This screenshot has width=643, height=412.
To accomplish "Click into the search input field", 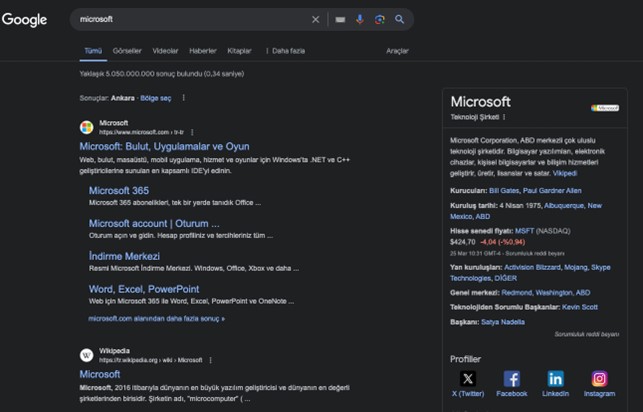I will tap(190, 19).
